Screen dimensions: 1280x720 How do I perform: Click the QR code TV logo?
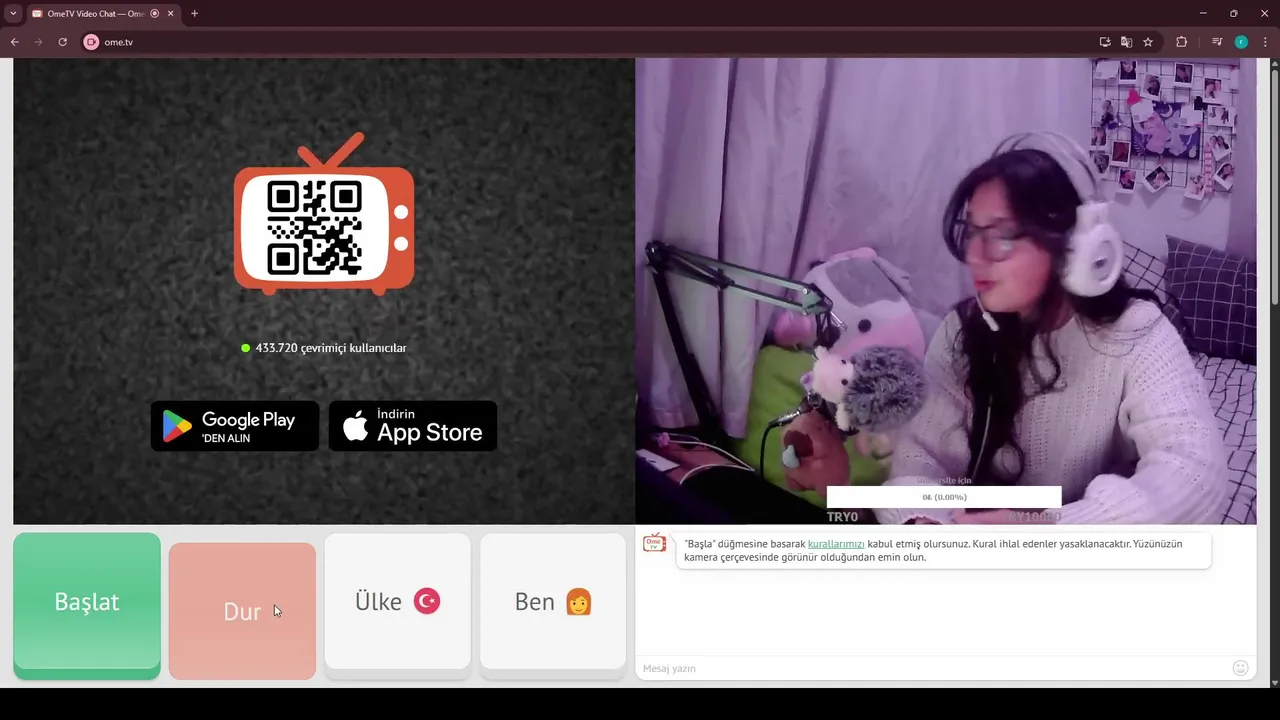[324, 214]
